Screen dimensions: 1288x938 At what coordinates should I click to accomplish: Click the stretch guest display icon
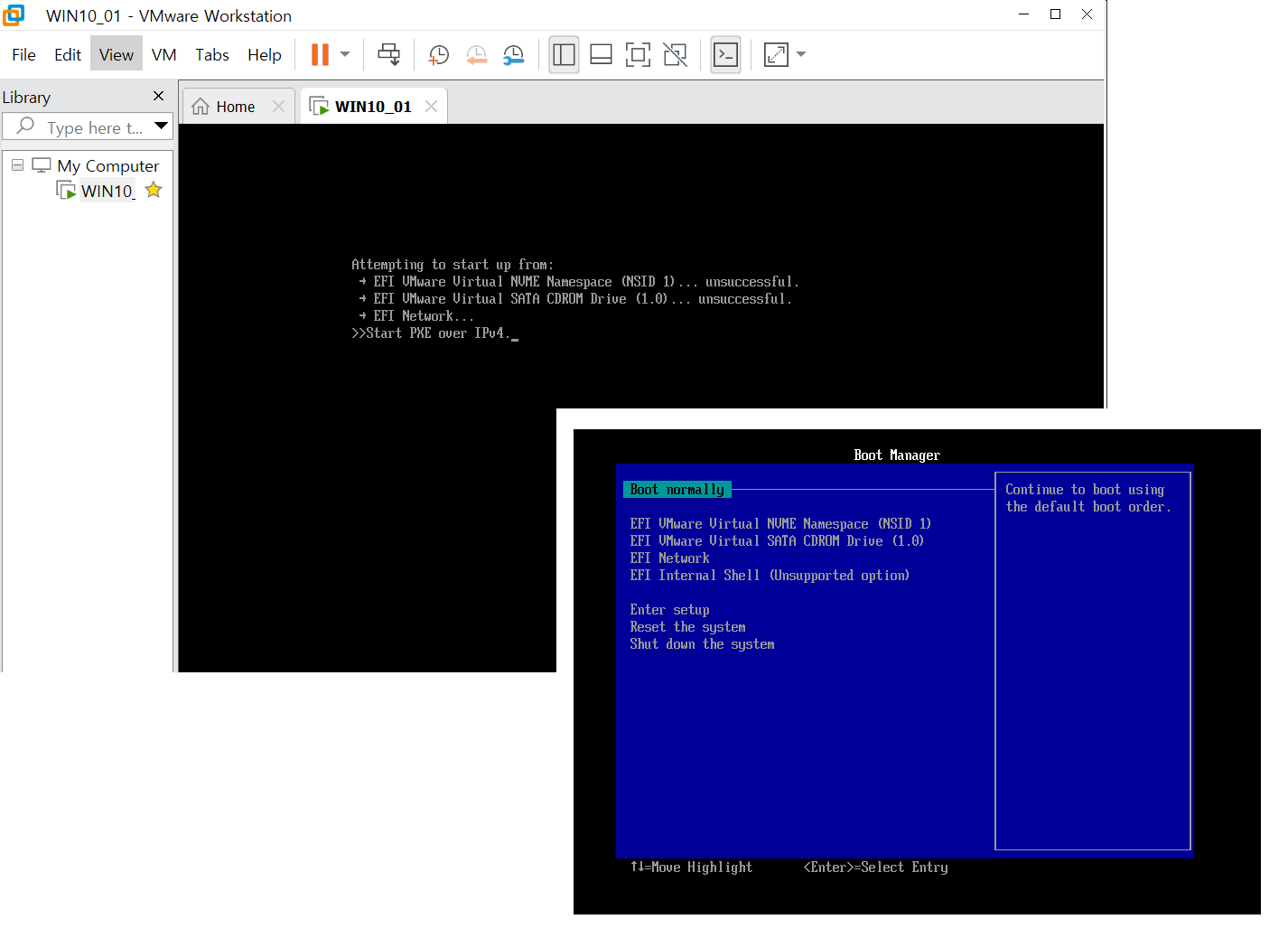coord(776,55)
